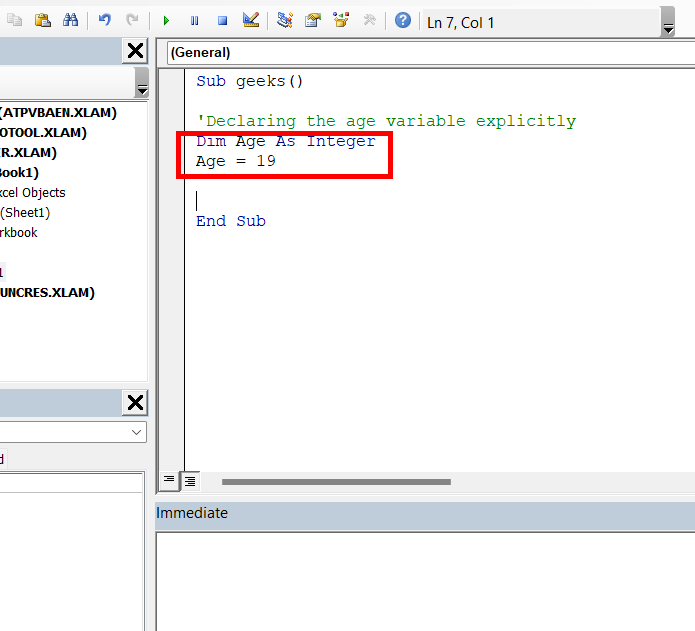Screen dimensions: 695x631
Task: Open Project Explorer icon
Action: tap(285, 20)
